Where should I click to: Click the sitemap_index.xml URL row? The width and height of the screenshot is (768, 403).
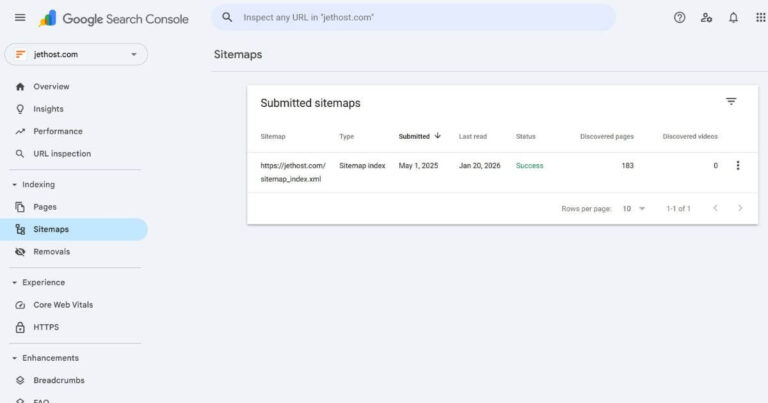(x=503, y=172)
